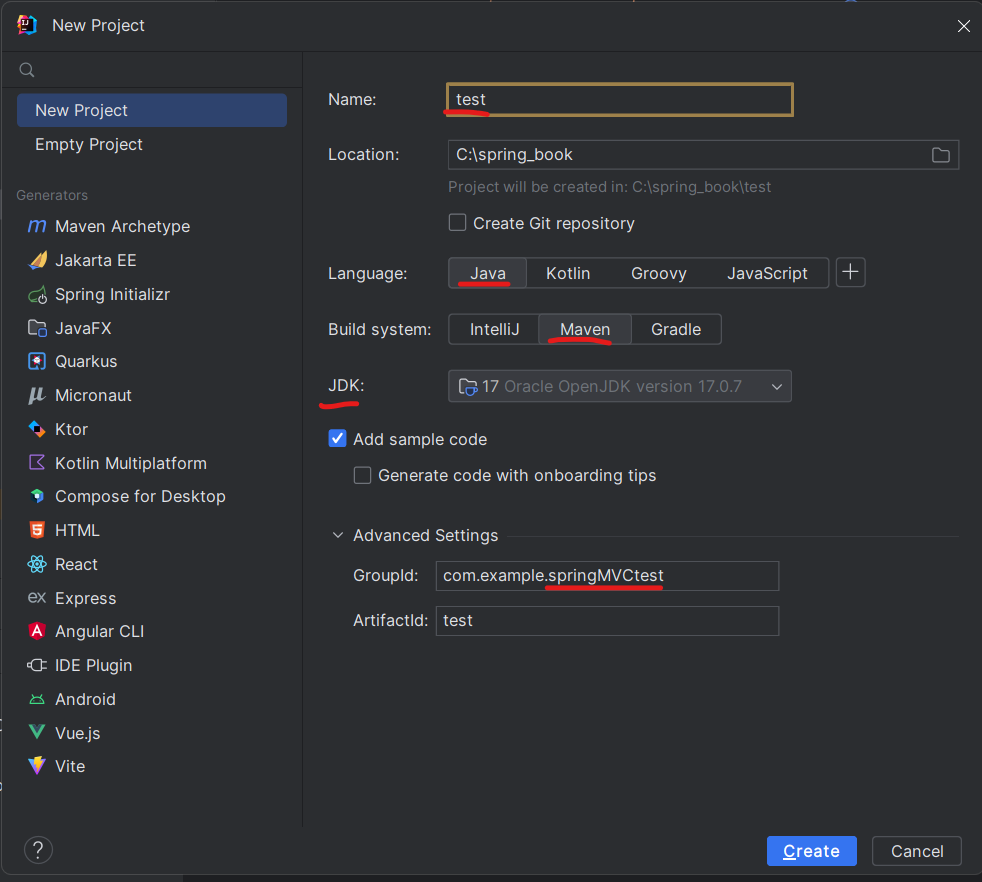
Task: Close the New Project dialog
Action: [x=963, y=26]
